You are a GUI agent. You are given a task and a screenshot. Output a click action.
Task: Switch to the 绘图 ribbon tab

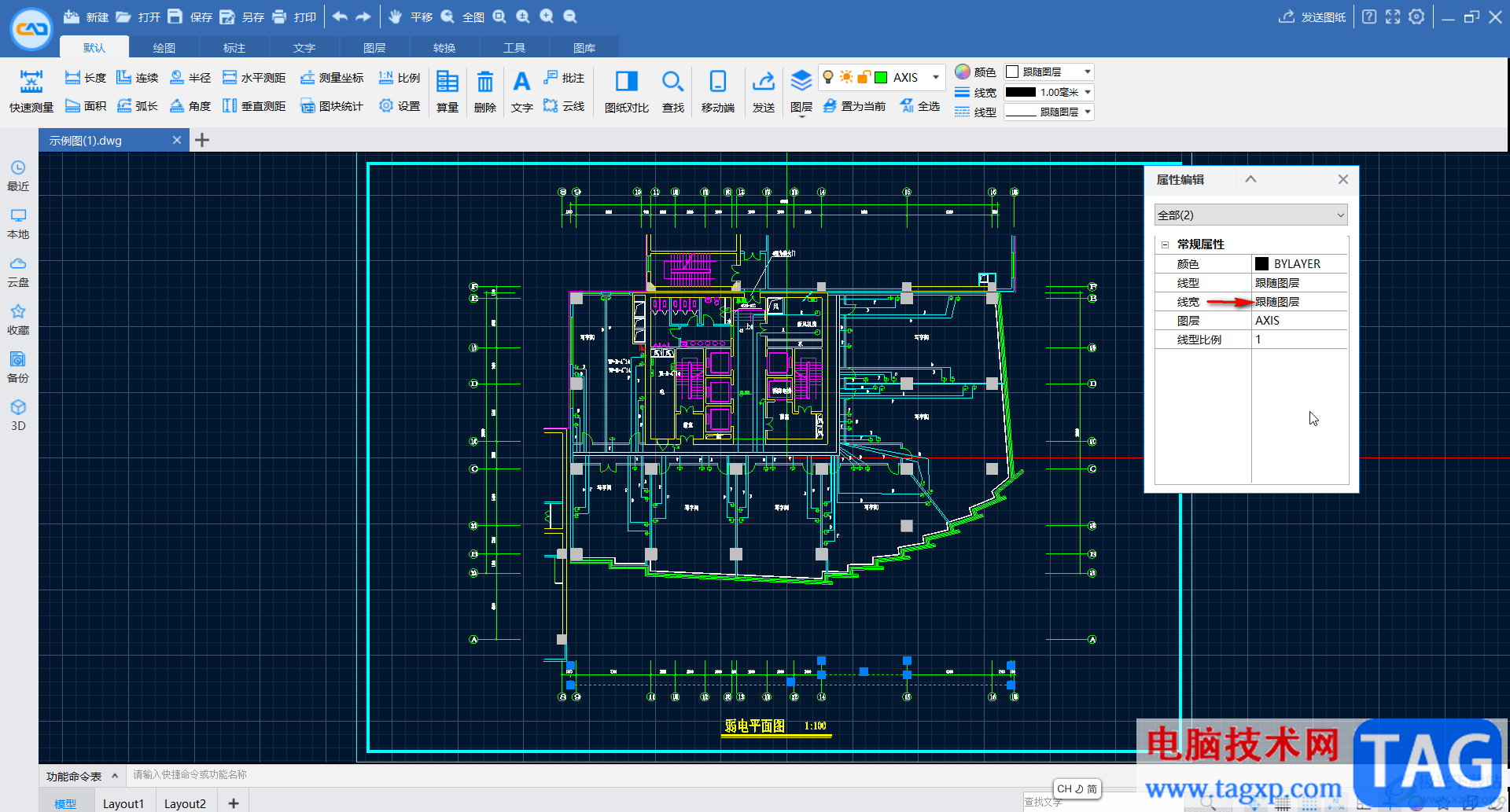(164, 48)
